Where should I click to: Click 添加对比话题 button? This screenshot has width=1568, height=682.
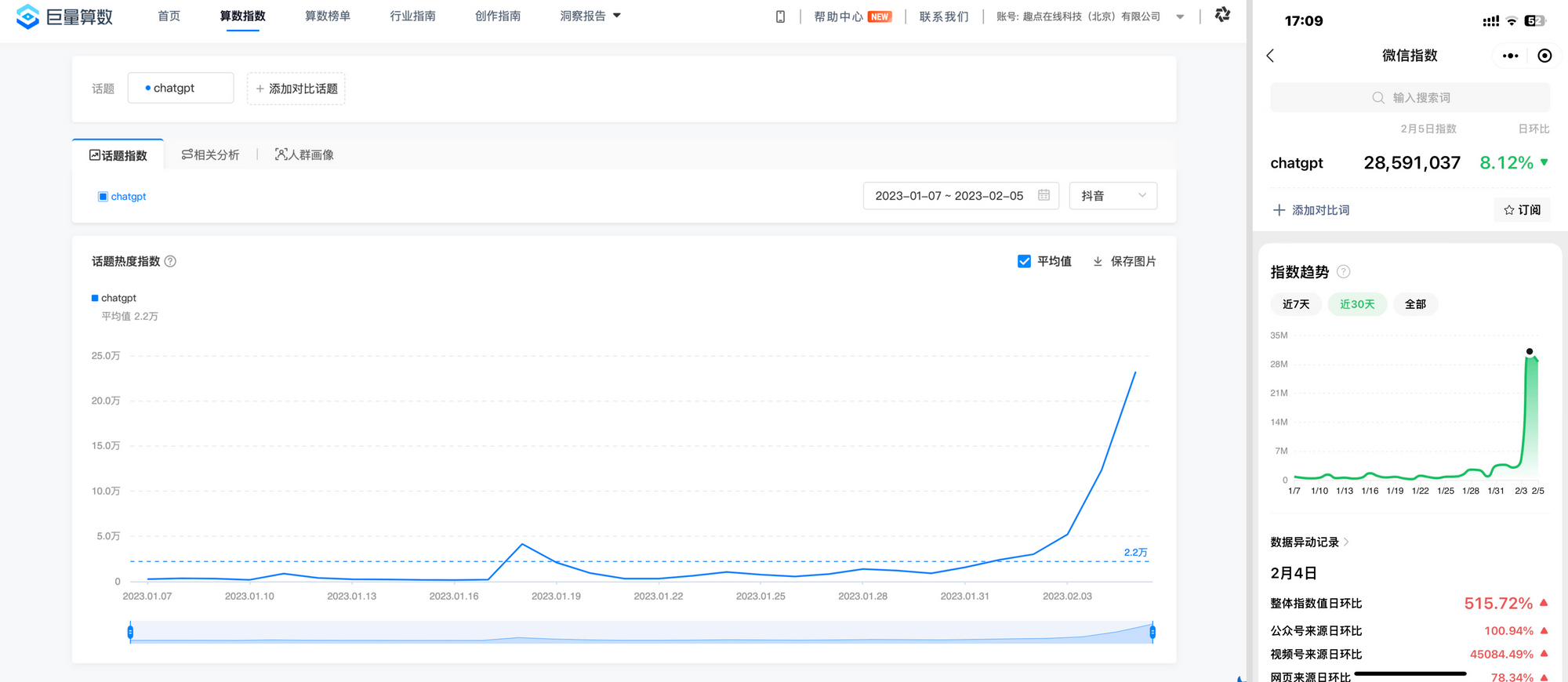coord(296,89)
